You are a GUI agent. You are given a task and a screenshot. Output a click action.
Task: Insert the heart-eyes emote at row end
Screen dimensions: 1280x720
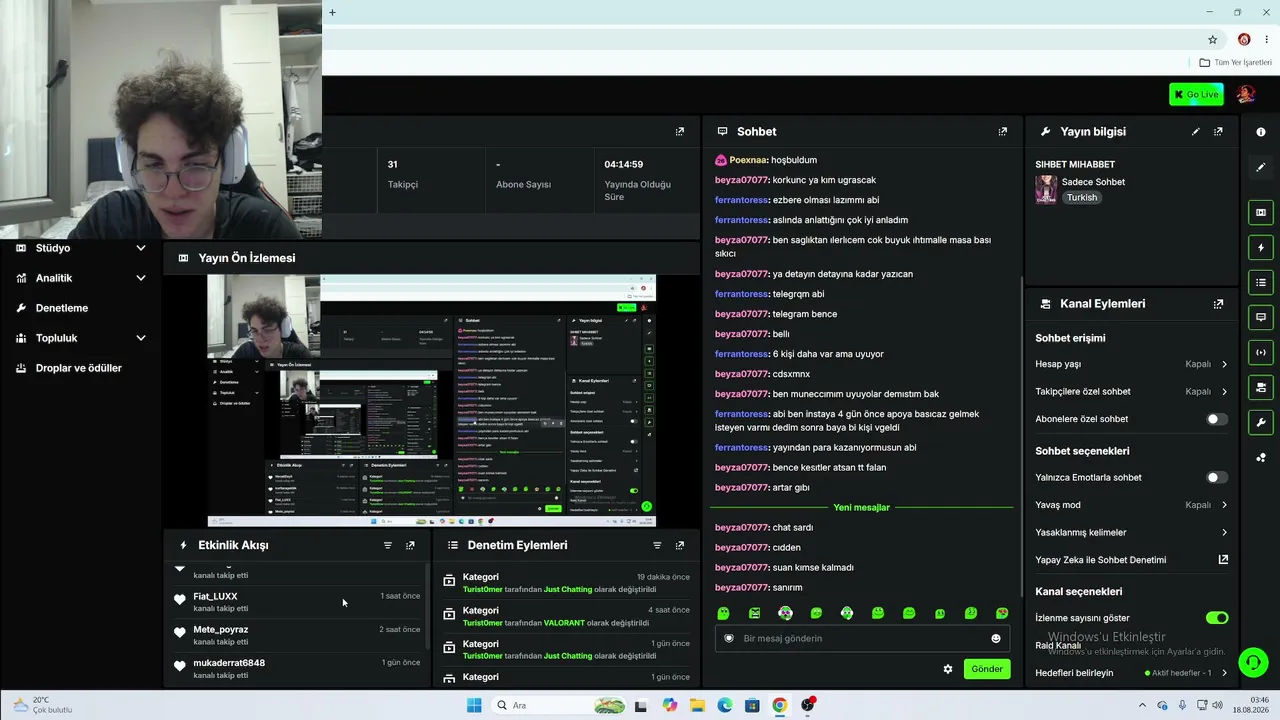(x=1002, y=613)
